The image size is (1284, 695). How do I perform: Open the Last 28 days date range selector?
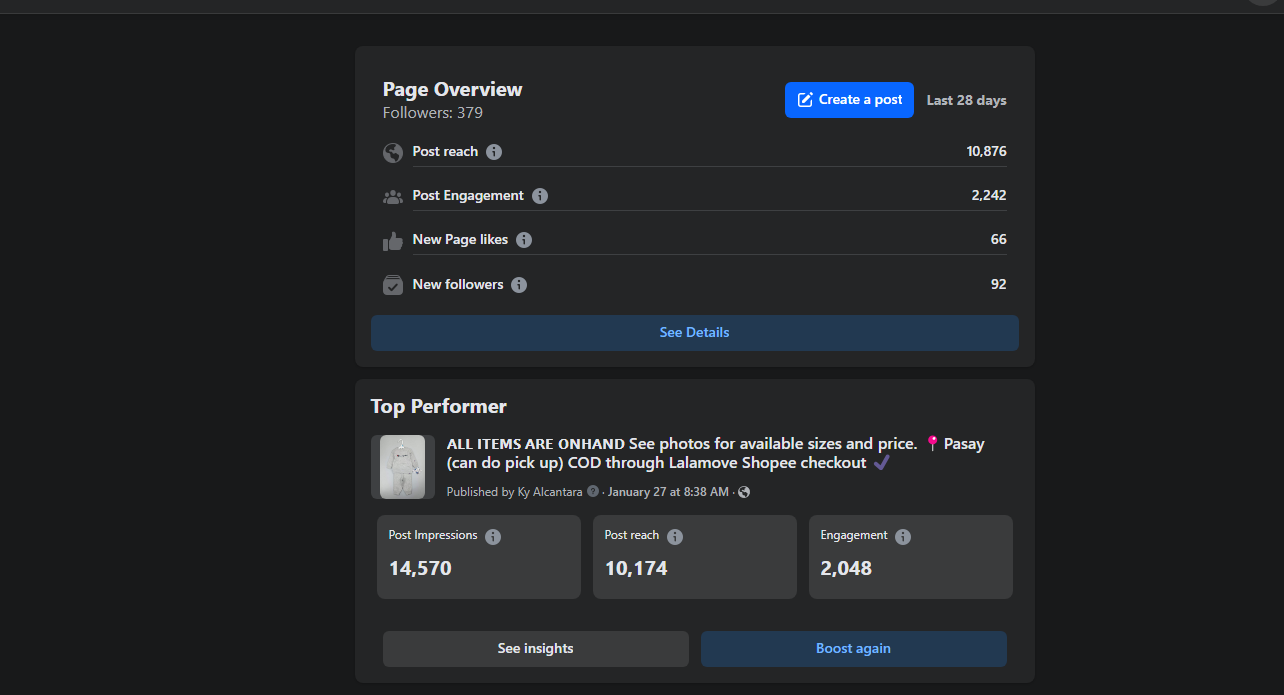pos(966,100)
